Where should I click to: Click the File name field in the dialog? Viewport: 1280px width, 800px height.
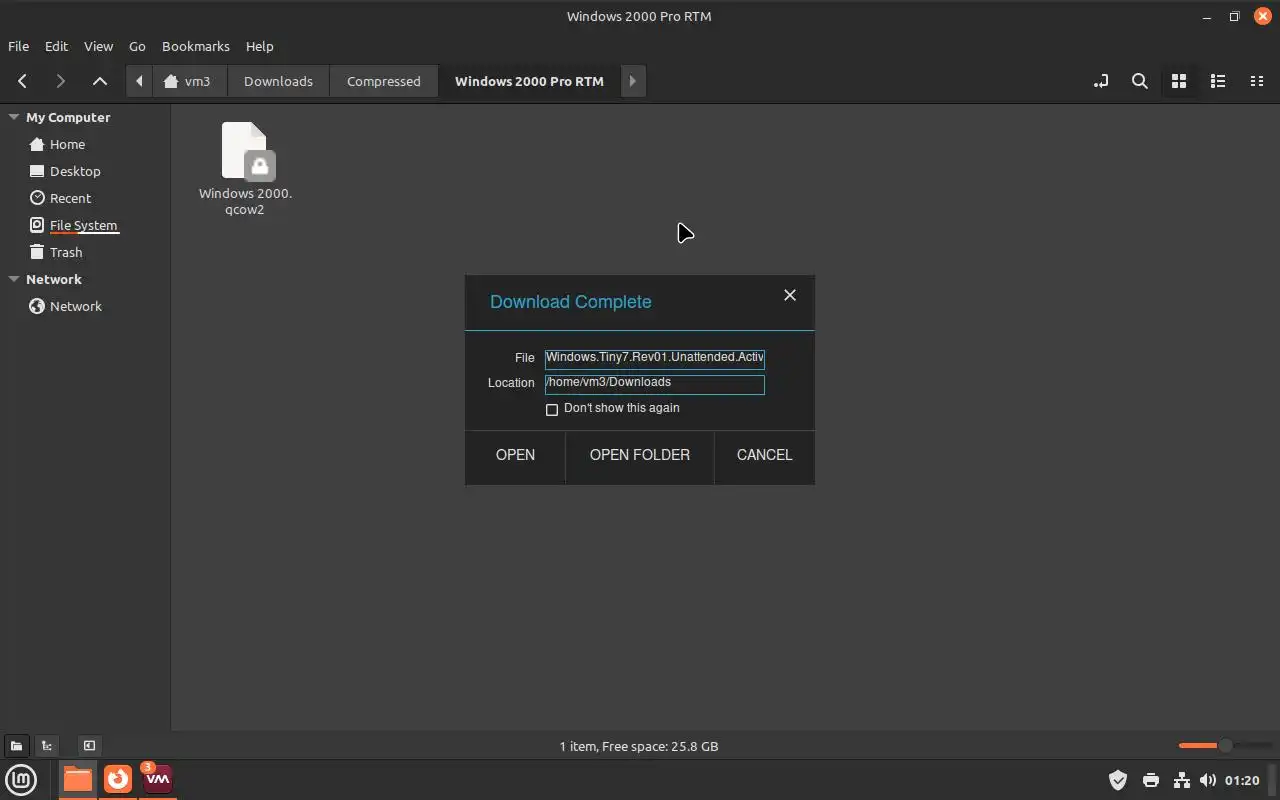pos(655,358)
